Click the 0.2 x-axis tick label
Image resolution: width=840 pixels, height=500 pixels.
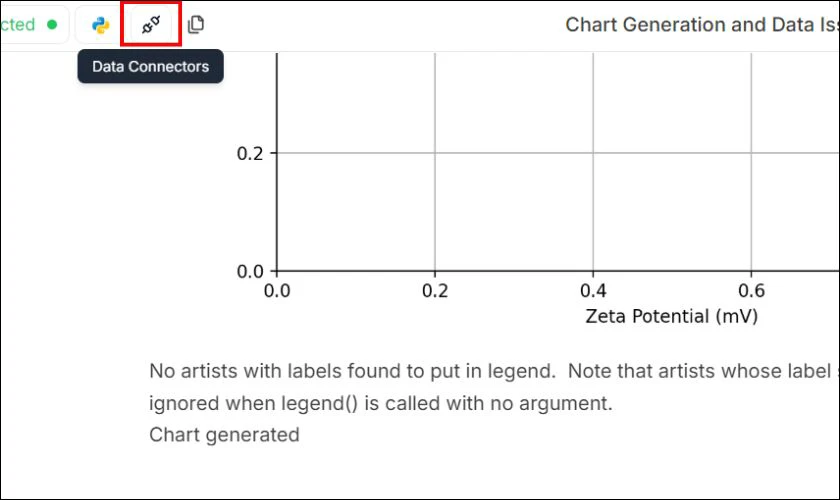[x=435, y=291]
